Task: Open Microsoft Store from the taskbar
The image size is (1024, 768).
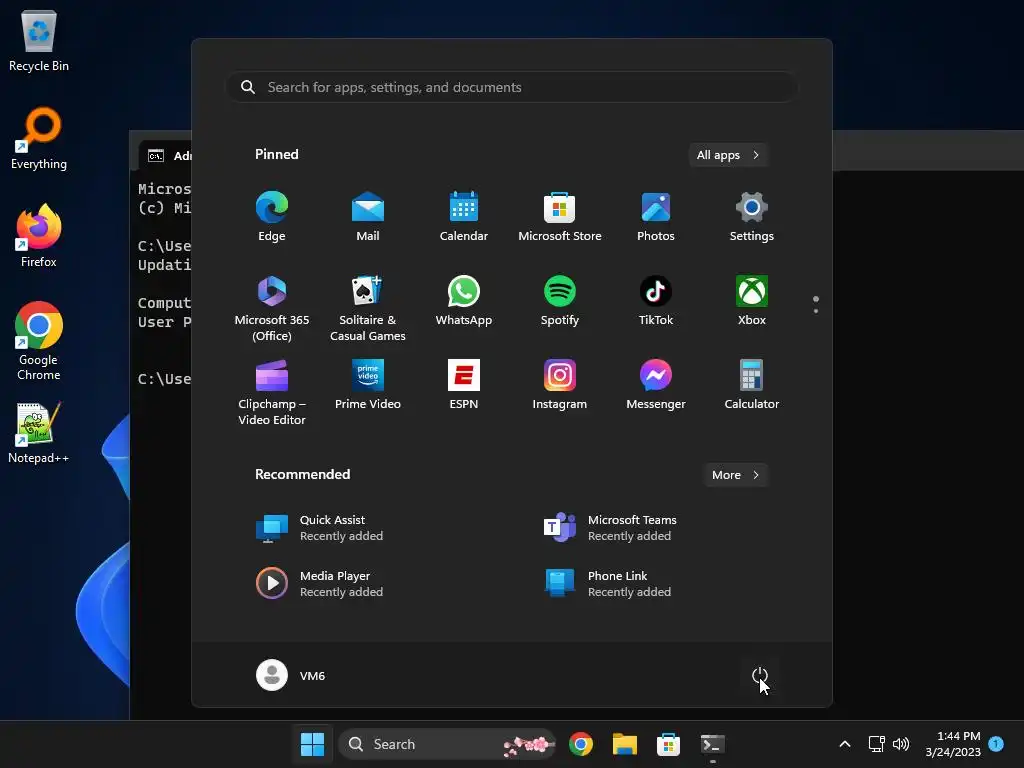Action: point(668,744)
